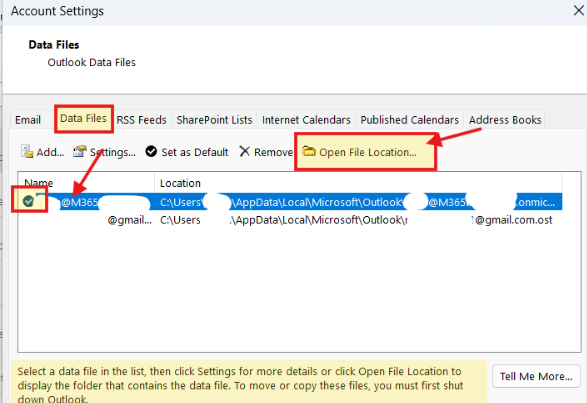
Task: Click Set as Default label
Action: point(195,152)
